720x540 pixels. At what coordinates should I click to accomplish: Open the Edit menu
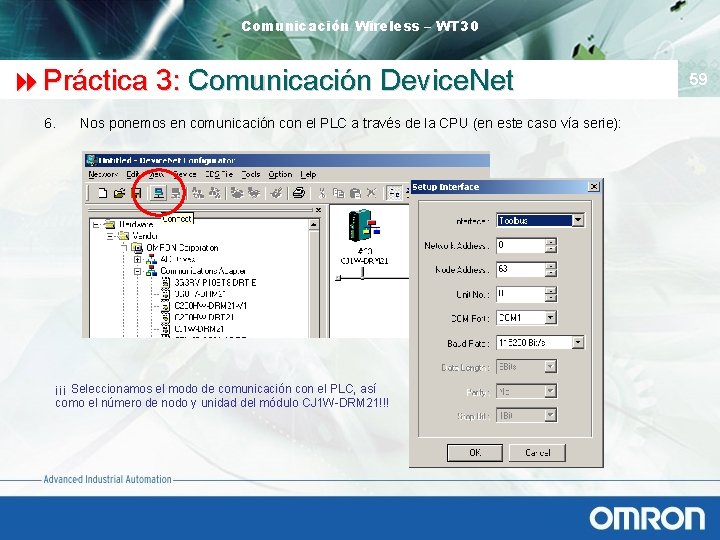[x=133, y=174]
